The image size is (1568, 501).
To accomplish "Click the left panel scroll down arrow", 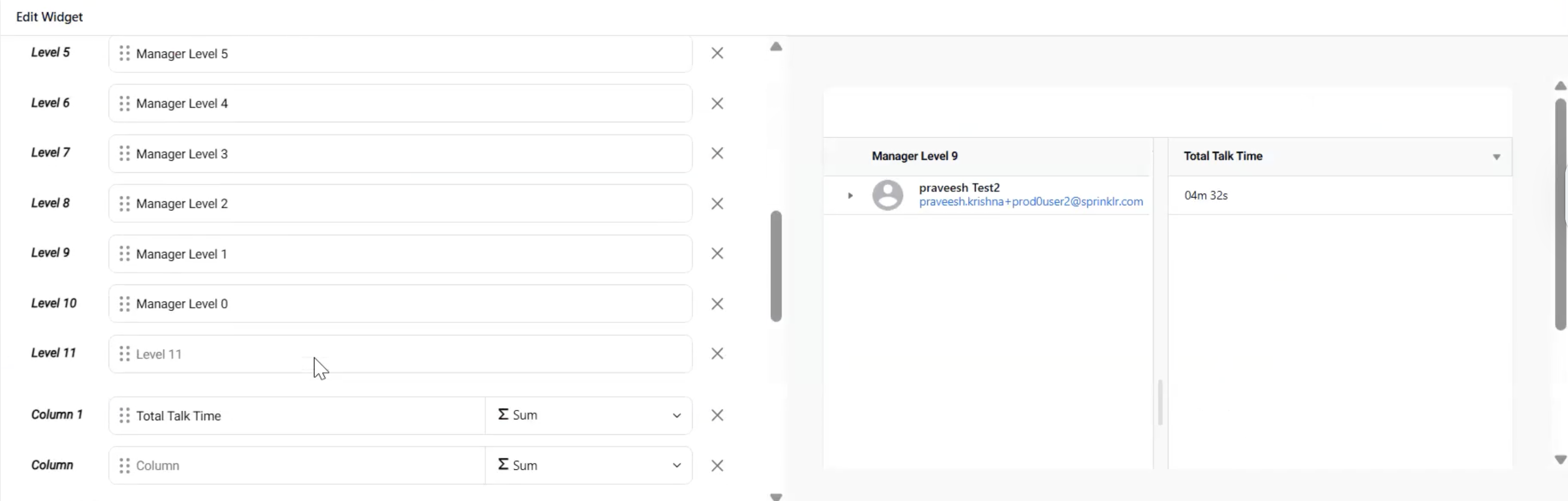I will 776,497.
